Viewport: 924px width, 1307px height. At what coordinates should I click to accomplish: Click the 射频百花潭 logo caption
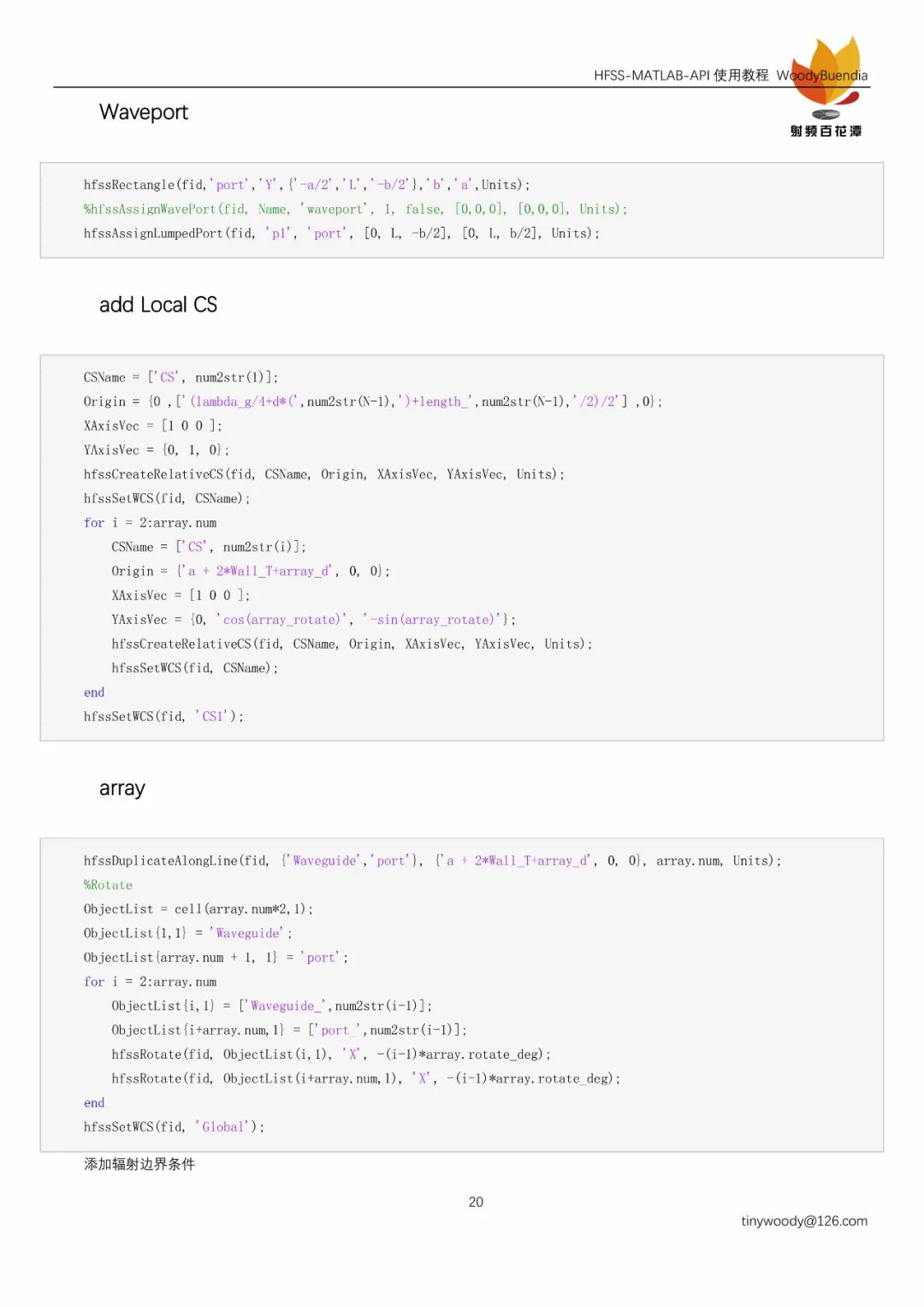826,131
